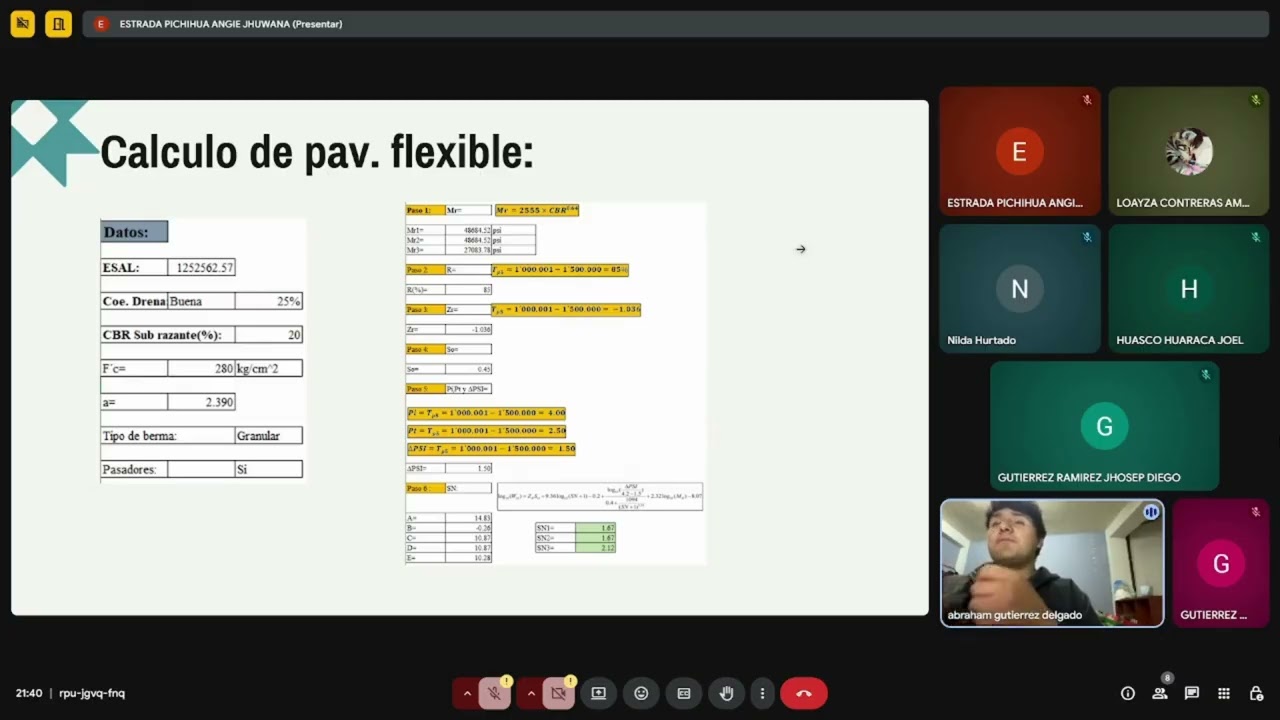Click muted mic icon on Nilda Hurtado tile
This screenshot has height=720, width=1280.
point(1086,237)
